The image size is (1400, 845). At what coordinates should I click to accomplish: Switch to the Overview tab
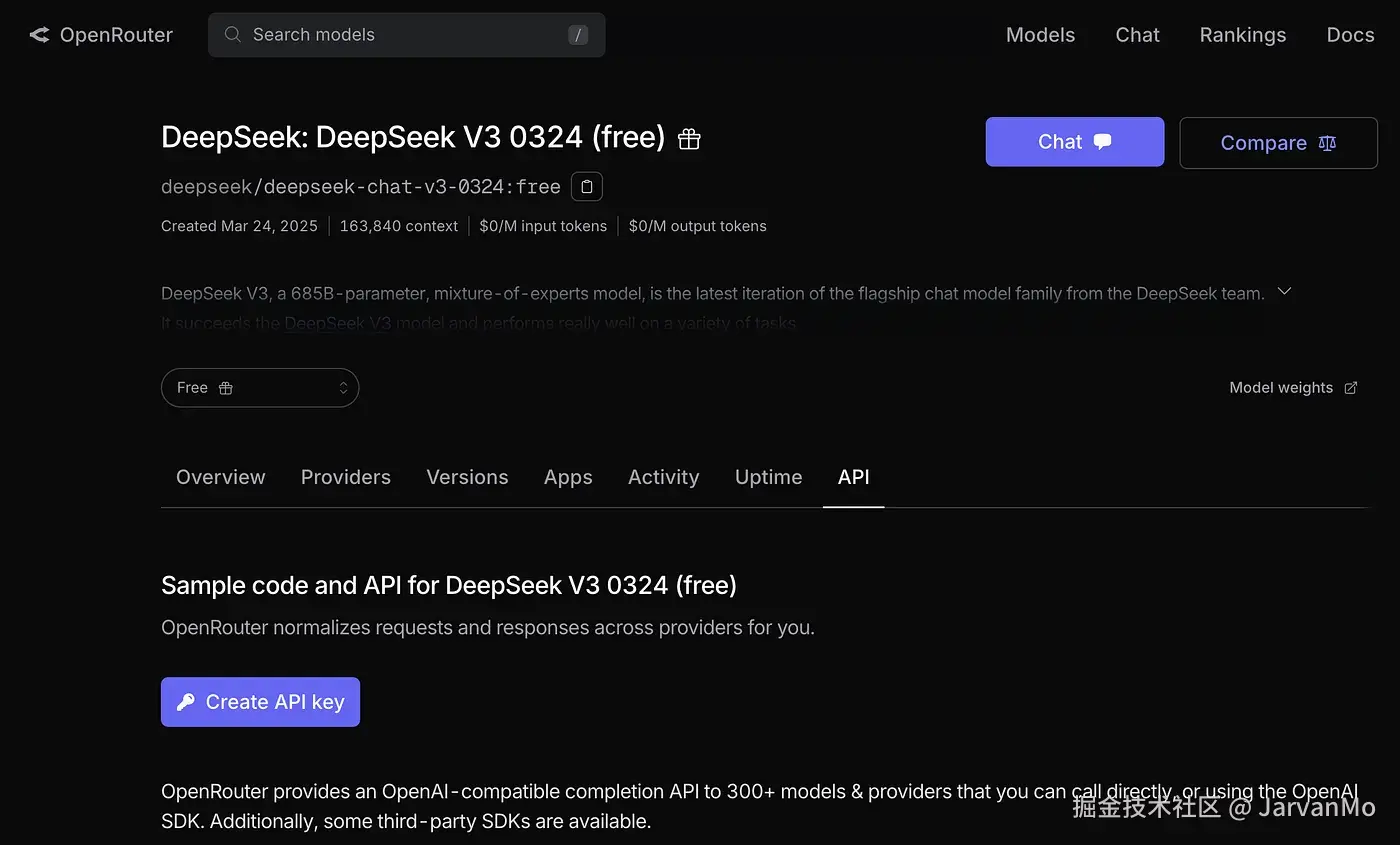221,477
